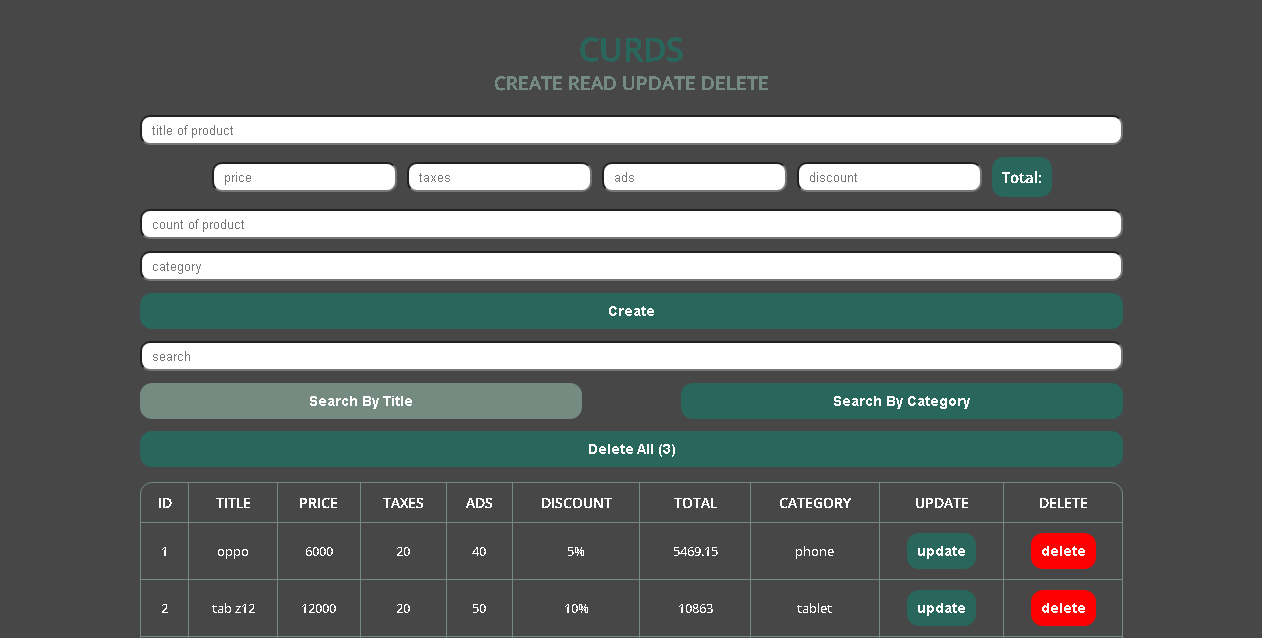Select the 'phone' category cell
The image size is (1262, 638).
[815, 551]
